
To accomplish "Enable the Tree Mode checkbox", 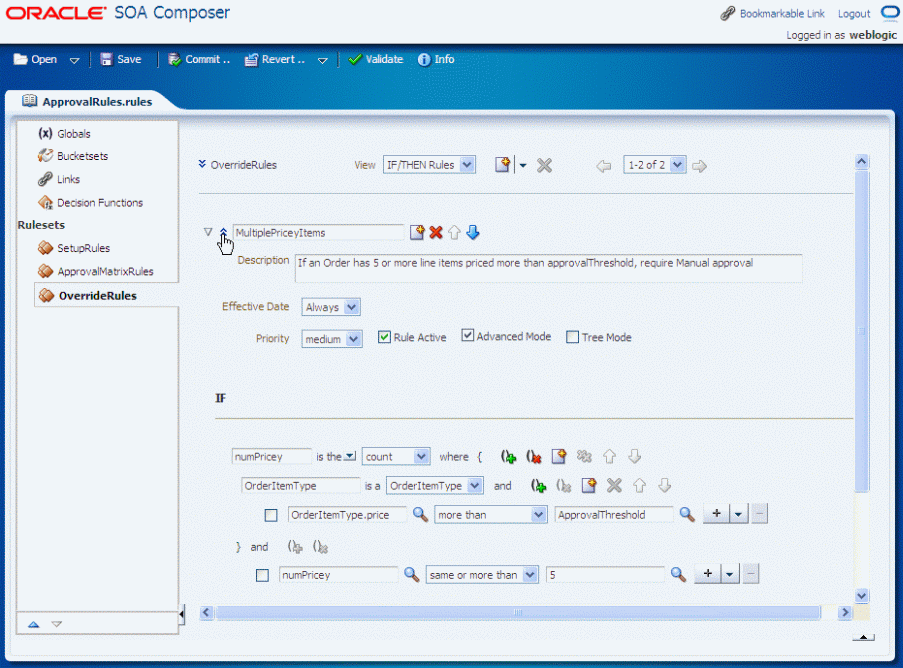I will (572, 337).
